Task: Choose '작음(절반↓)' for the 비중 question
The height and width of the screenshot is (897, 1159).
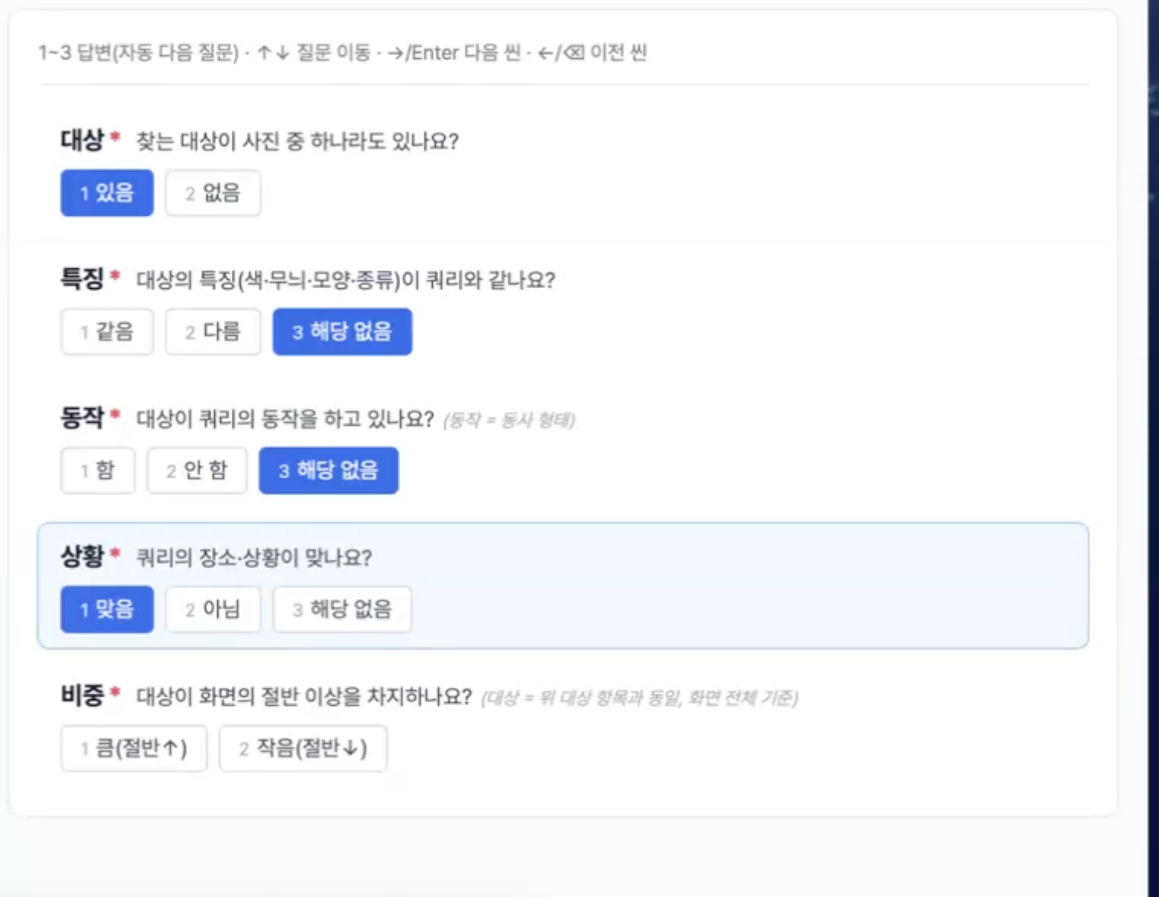Action: click(303, 748)
